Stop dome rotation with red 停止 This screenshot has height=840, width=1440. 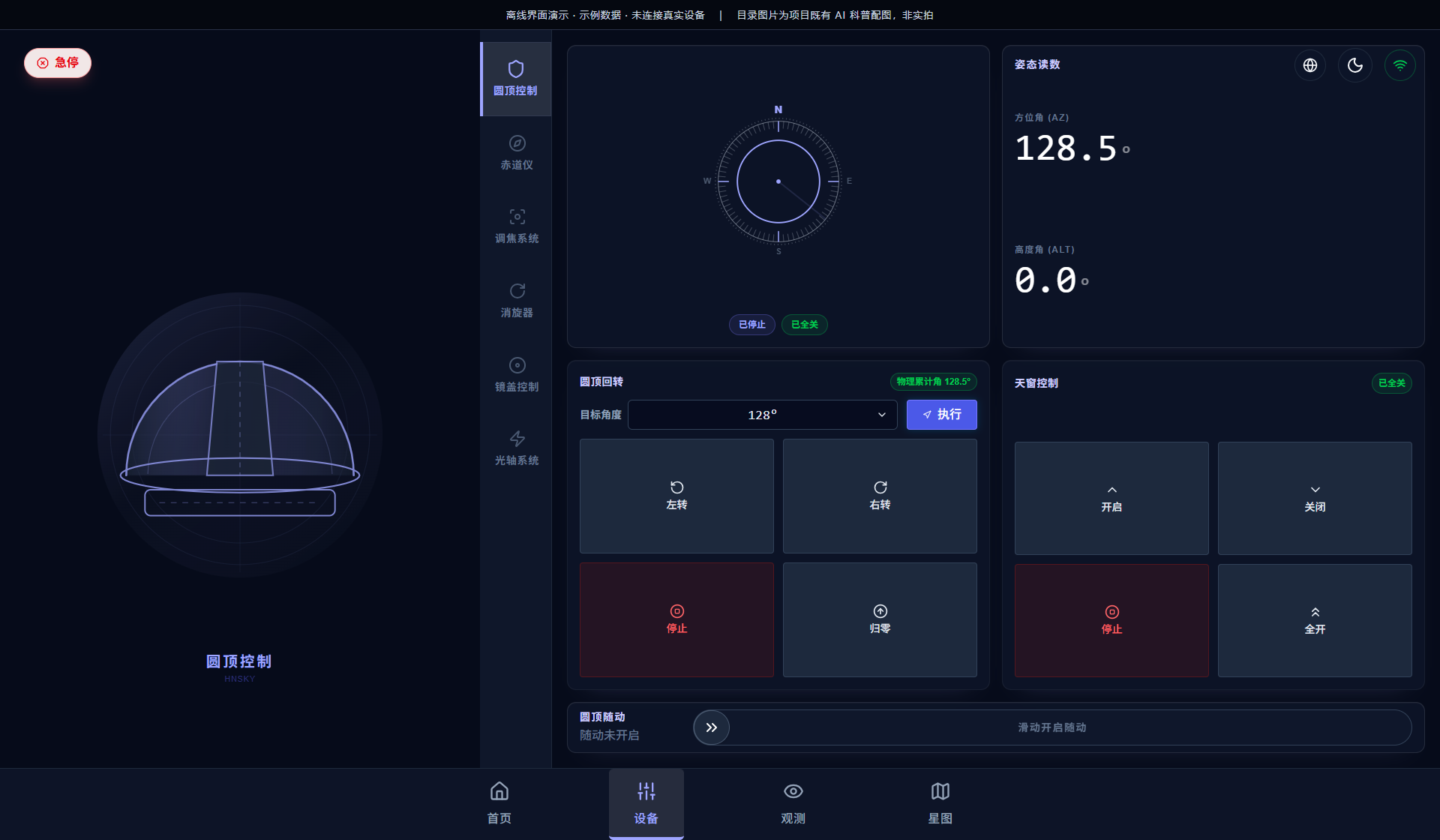pyautogui.click(x=676, y=619)
